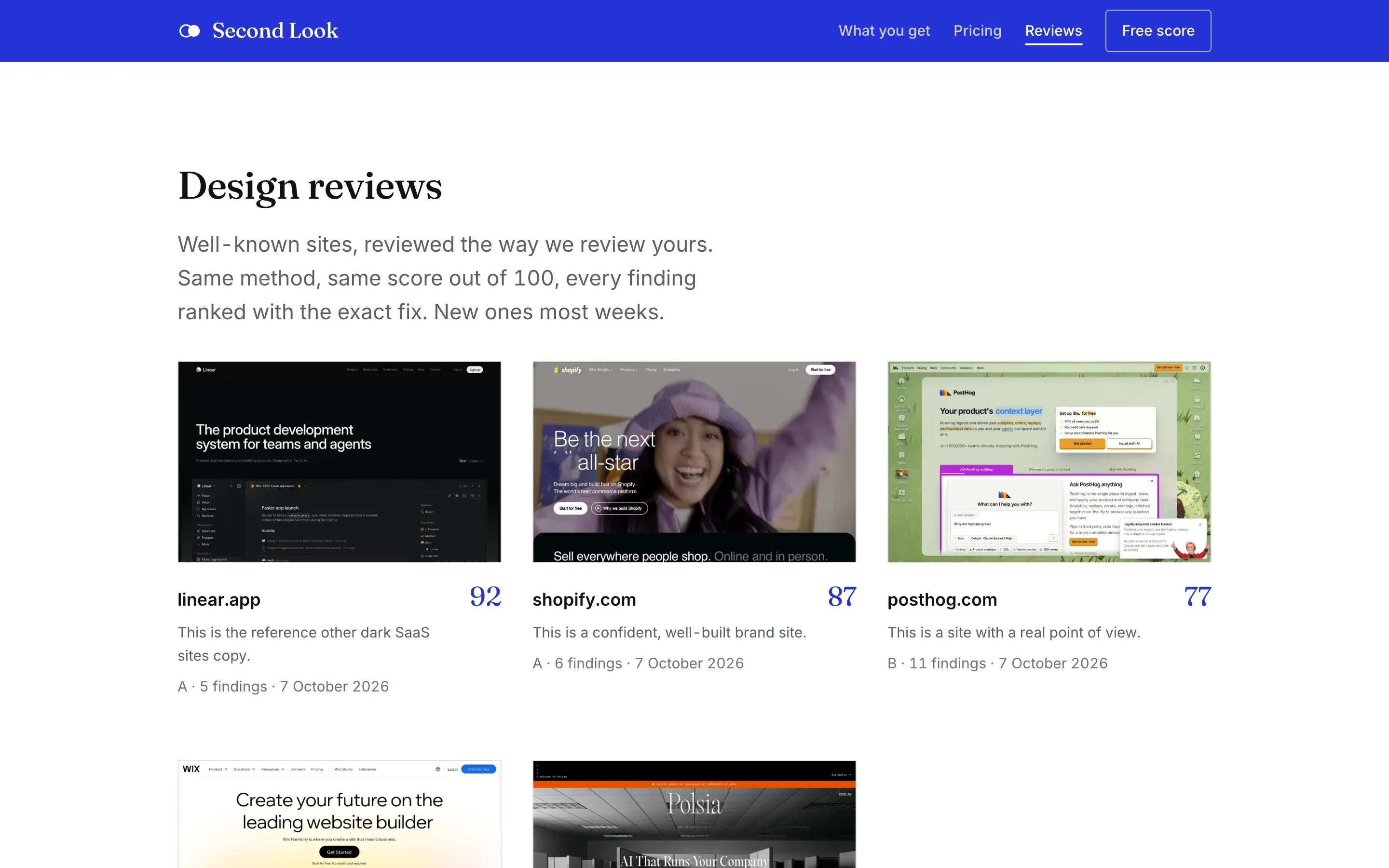Click the Design reviews heading

pos(310,186)
